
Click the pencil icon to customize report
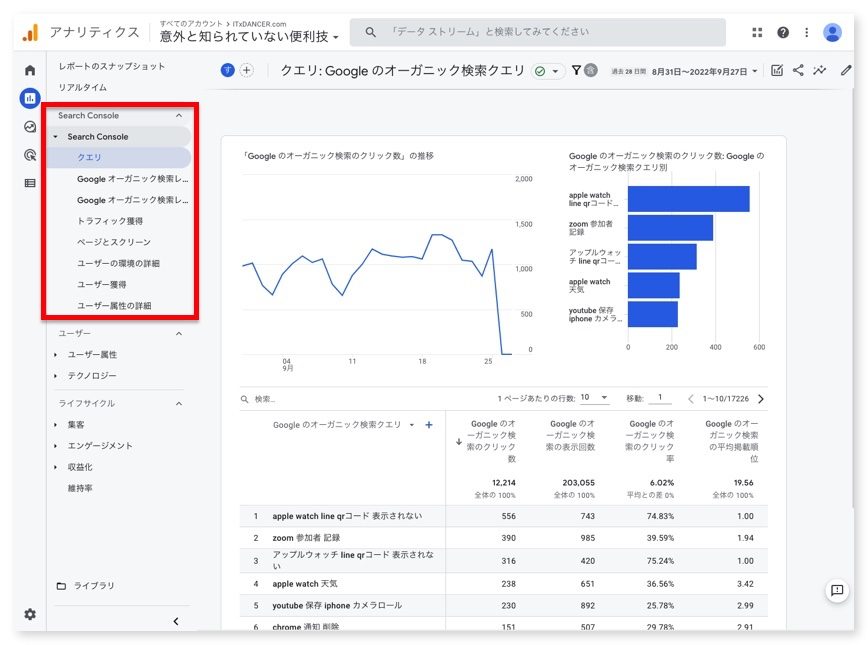846,71
